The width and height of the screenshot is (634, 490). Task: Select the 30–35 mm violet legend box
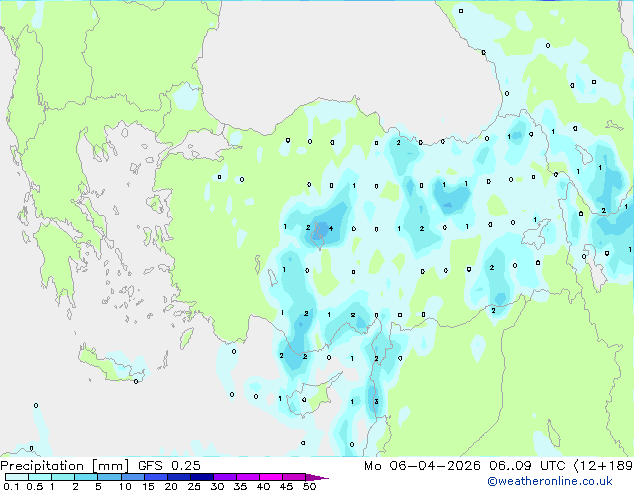pyautogui.click(x=224, y=477)
